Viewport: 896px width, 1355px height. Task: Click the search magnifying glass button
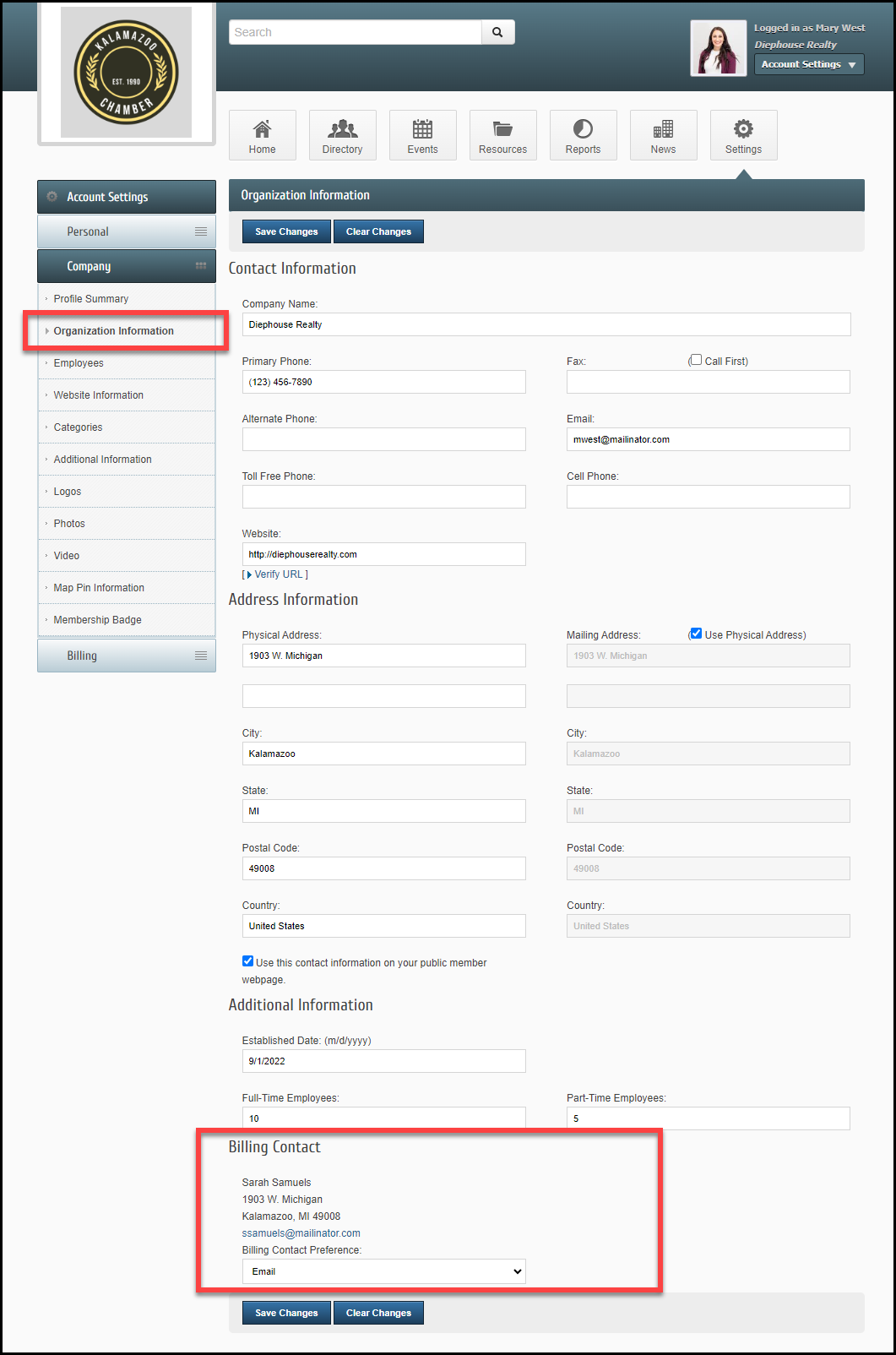497,32
